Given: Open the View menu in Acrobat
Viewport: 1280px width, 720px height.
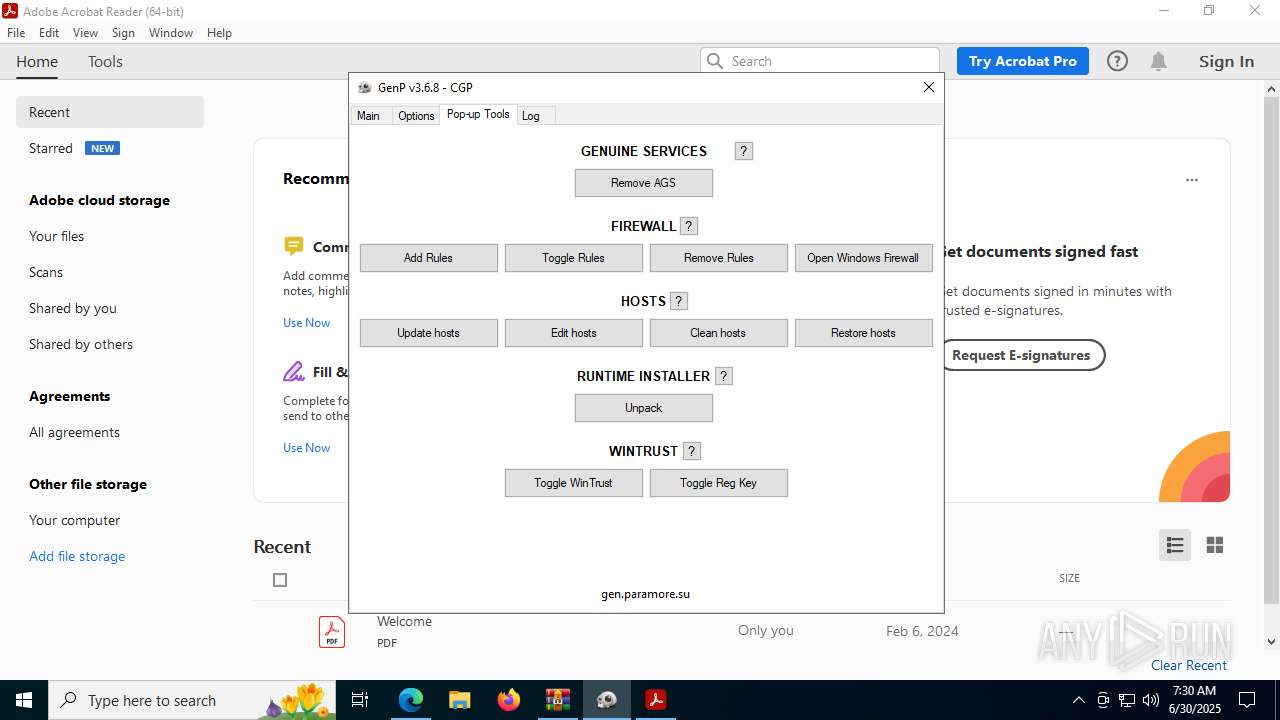Looking at the screenshot, I should tap(86, 33).
